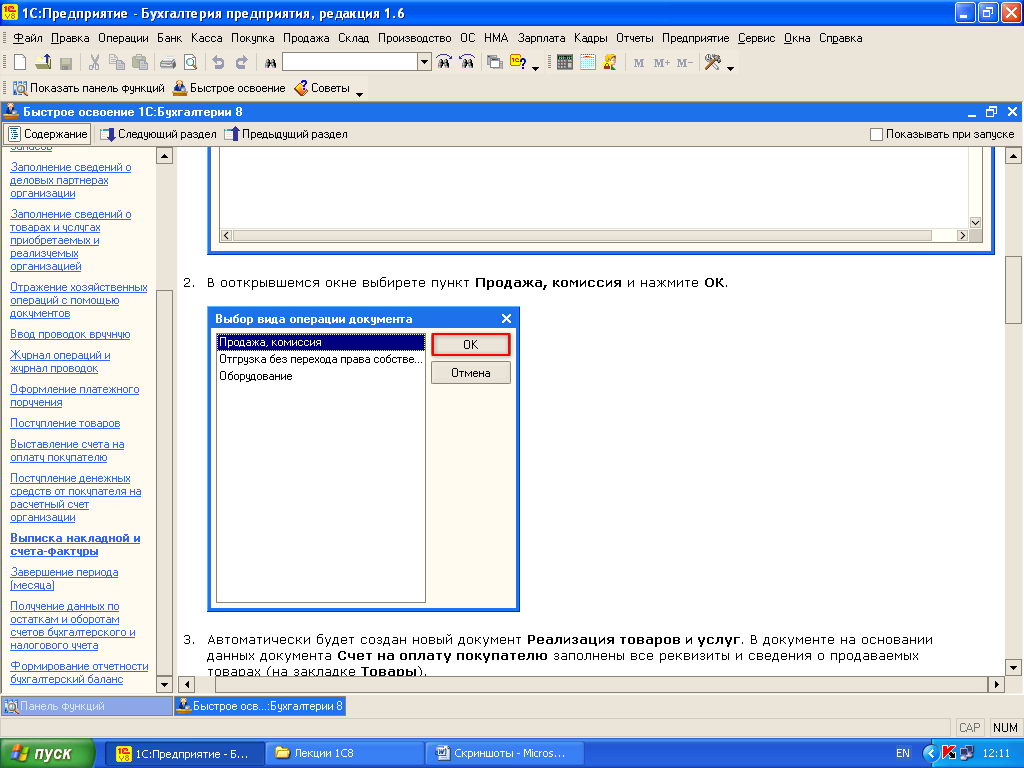Screen dimensions: 1024x768
Task: Open link Выставление счета на оплату покупателю
Action: (67, 451)
